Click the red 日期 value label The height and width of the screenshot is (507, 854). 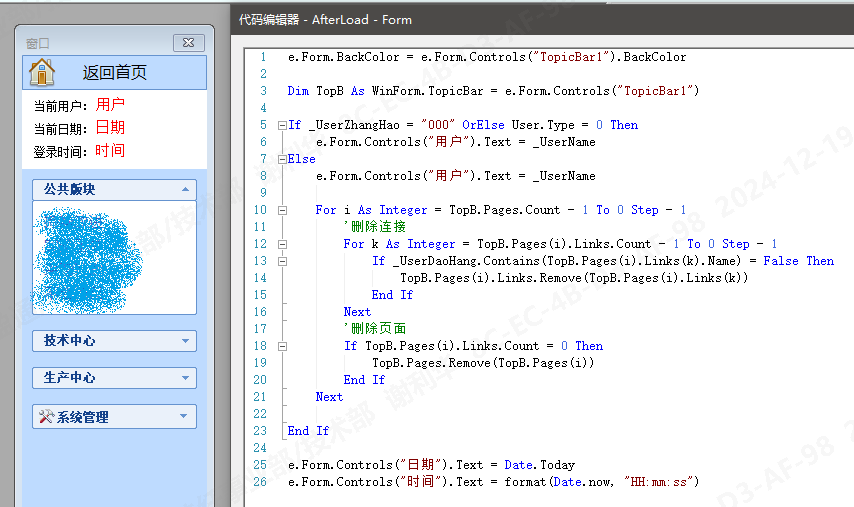coord(111,127)
